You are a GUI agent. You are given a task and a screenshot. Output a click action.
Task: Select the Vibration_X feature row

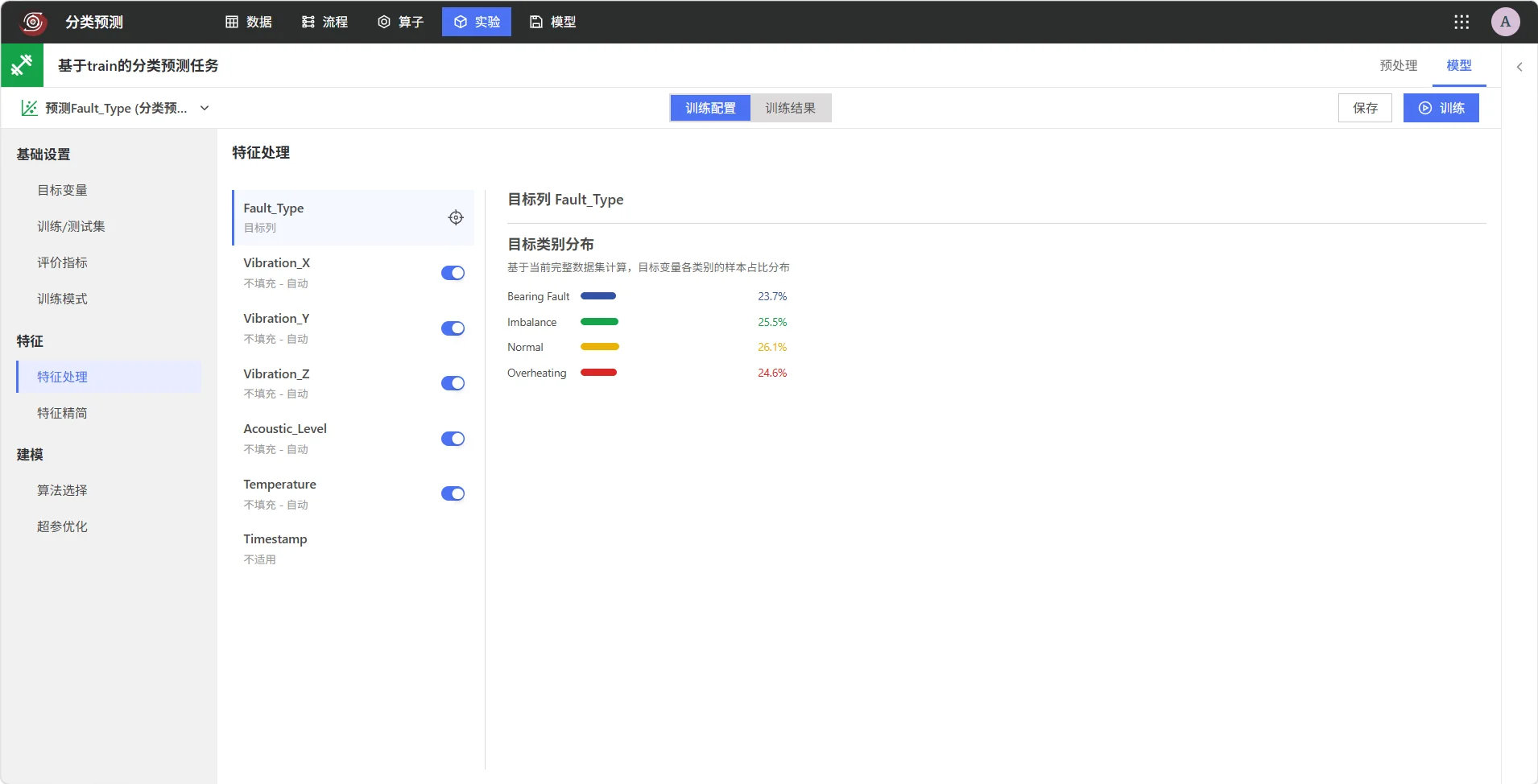(353, 273)
